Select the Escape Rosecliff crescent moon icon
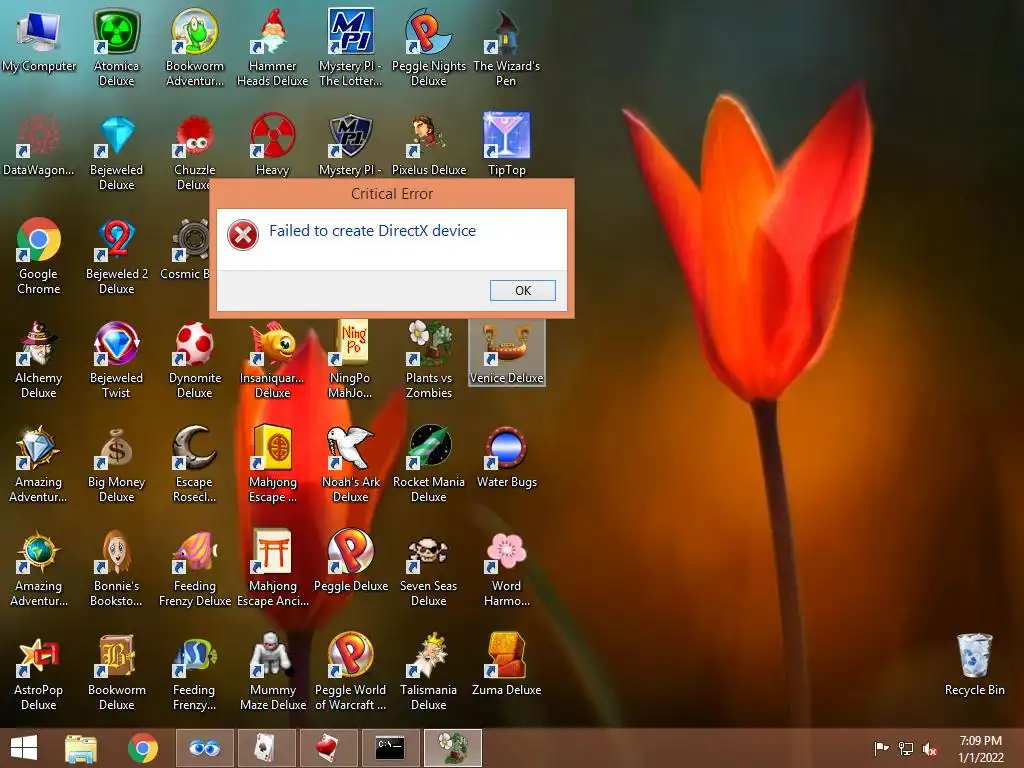This screenshot has height=768, width=1024. click(x=195, y=448)
